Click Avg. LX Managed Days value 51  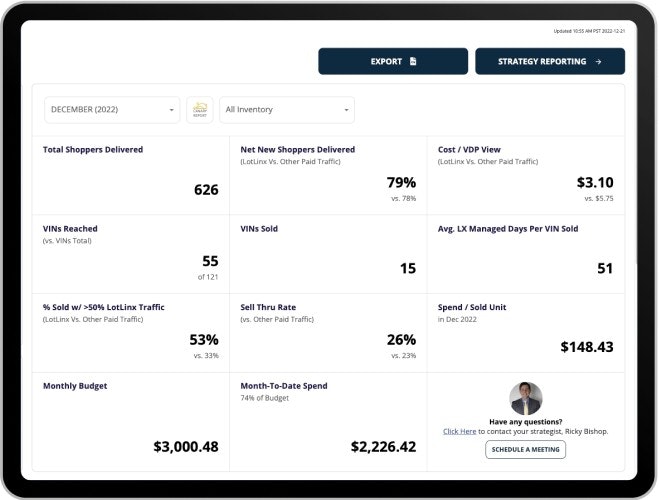coord(605,268)
